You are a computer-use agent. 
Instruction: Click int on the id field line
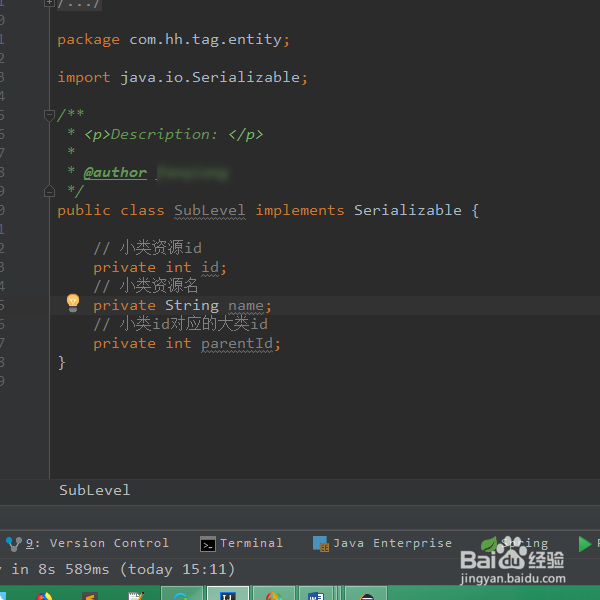(x=178, y=267)
